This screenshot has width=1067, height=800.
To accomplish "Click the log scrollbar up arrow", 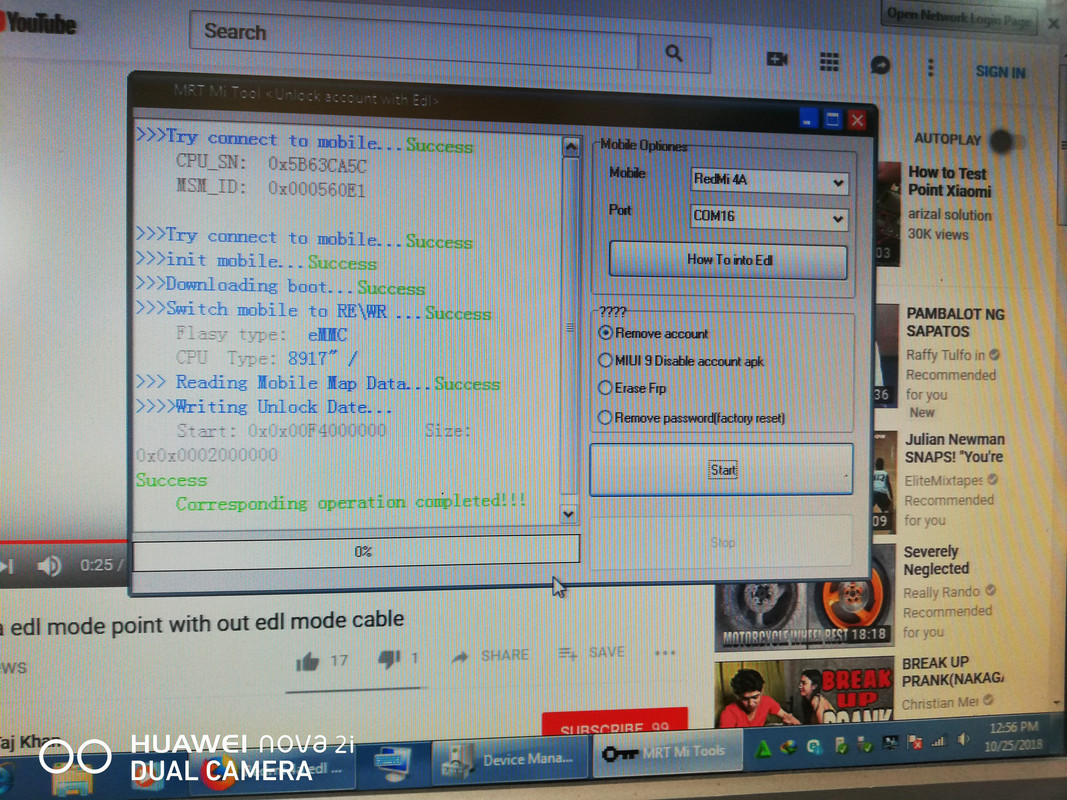I will pos(570,147).
